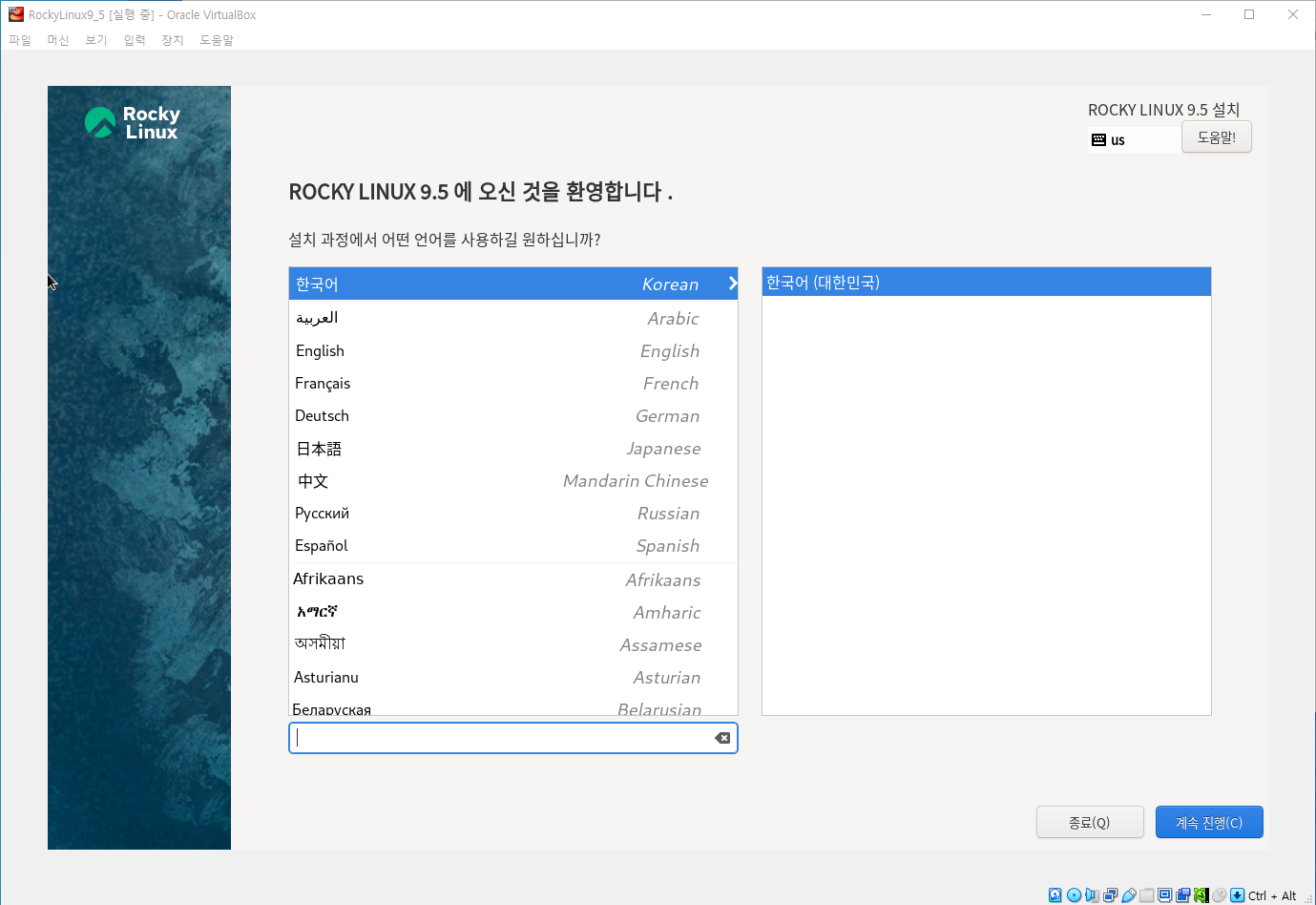1316x905 pixels.
Task: Select the Amharic language row
Action: click(x=513, y=612)
